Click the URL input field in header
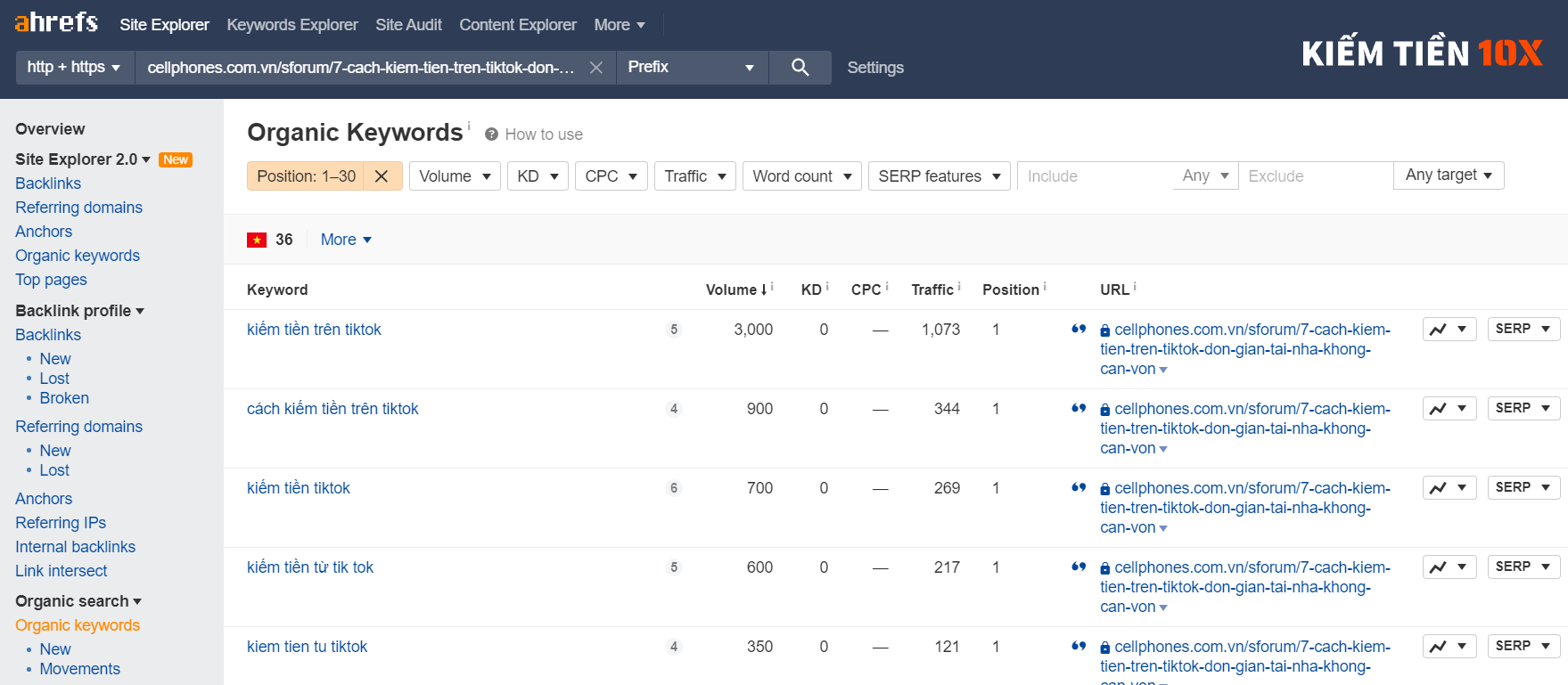The image size is (1568, 685). [x=360, y=68]
